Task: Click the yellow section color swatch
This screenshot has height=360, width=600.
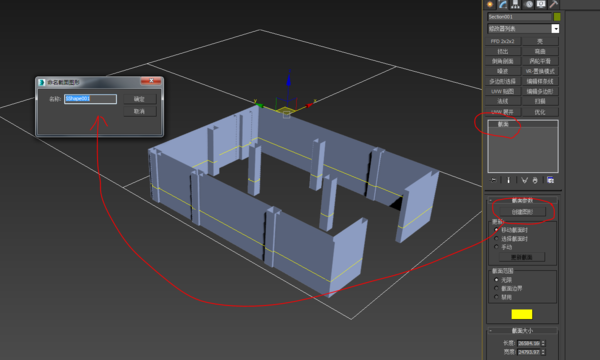Action: (522, 314)
